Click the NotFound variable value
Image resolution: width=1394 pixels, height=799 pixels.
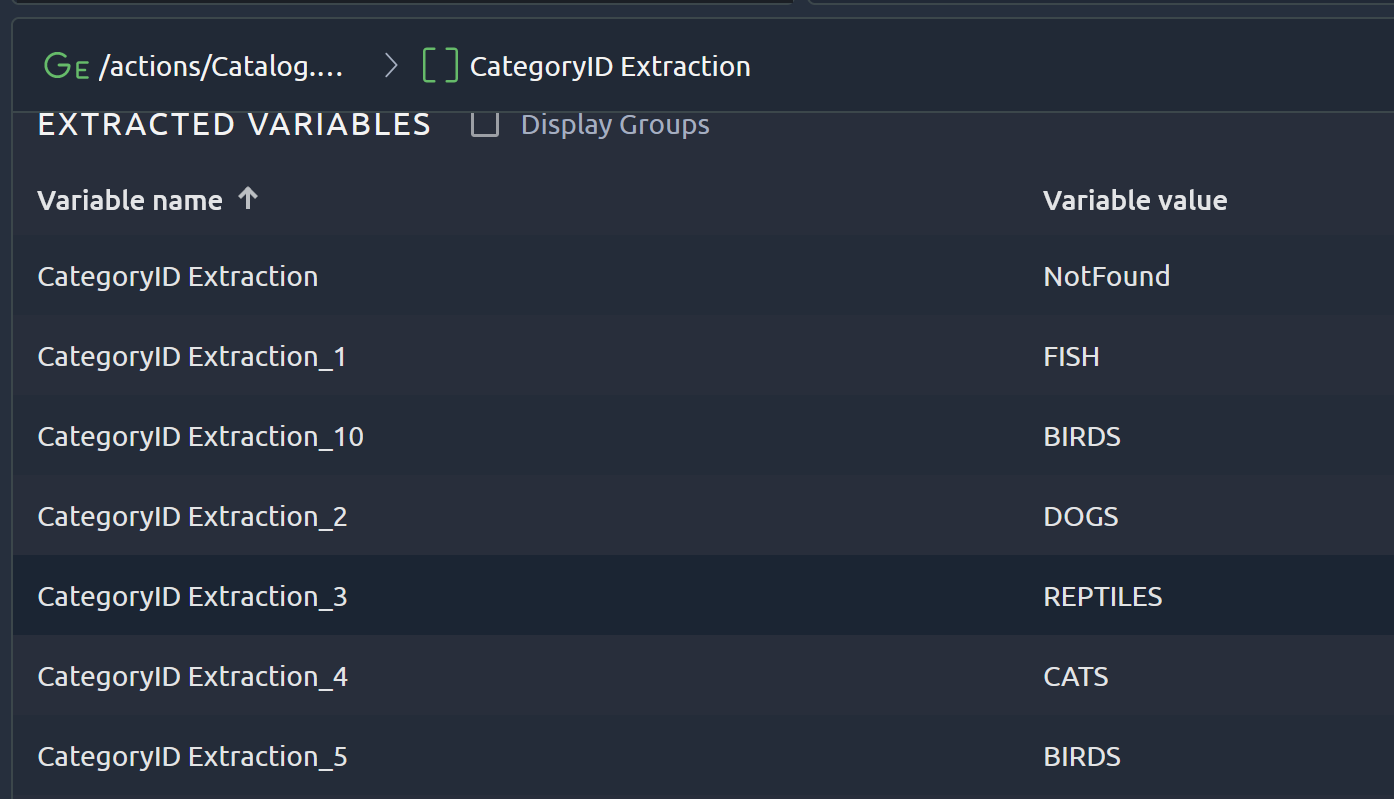[x=1106, y=276]
